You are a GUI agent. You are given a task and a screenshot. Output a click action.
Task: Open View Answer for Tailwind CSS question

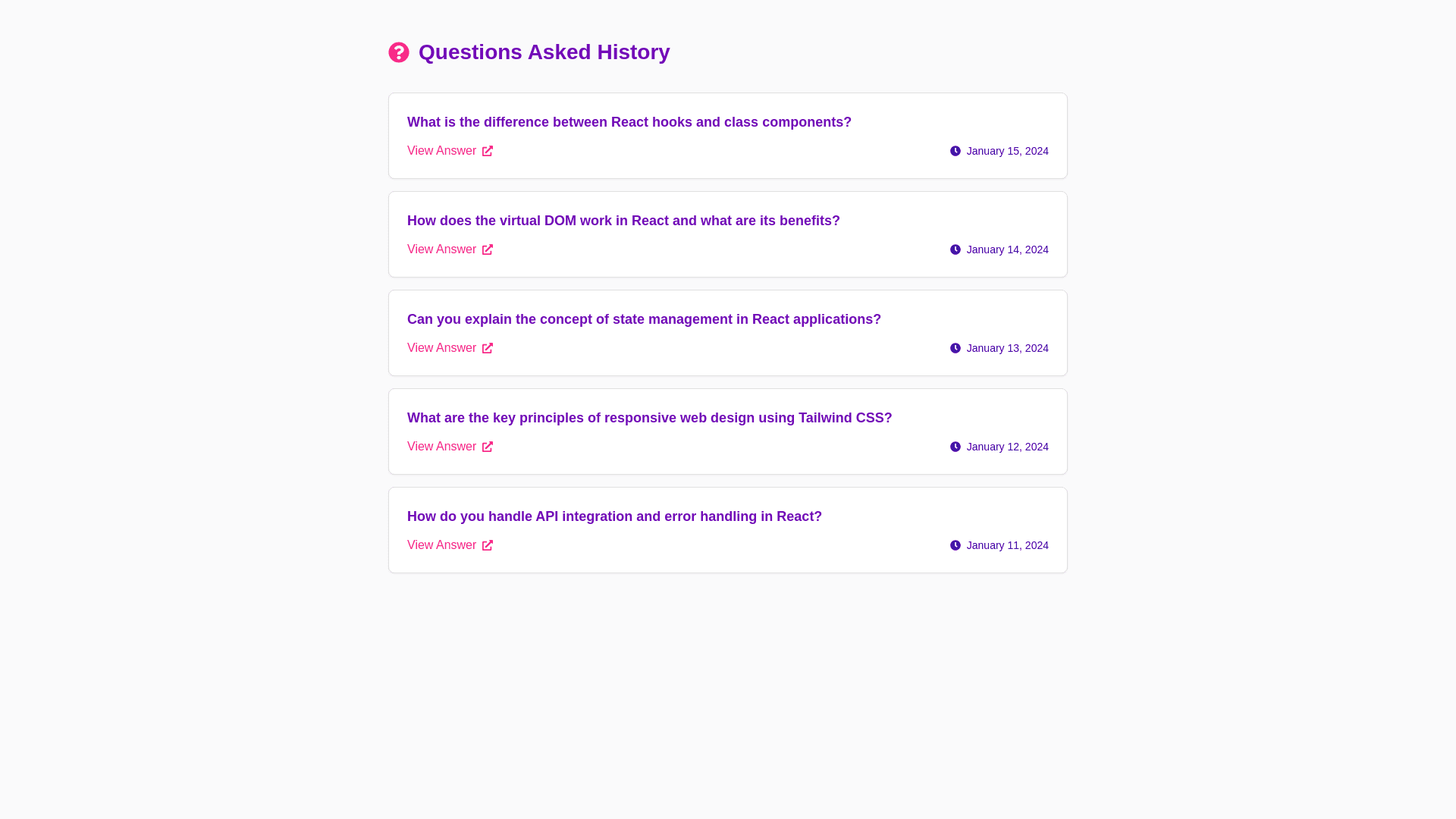click(441, 447)
